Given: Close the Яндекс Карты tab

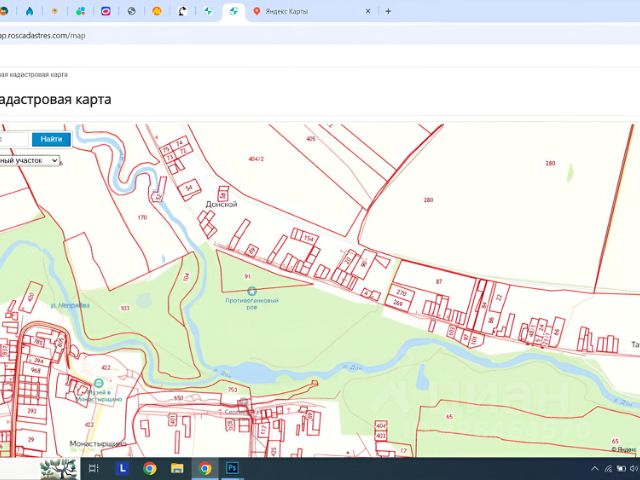Looking at the screenshot, I should [x=367, y=11].
